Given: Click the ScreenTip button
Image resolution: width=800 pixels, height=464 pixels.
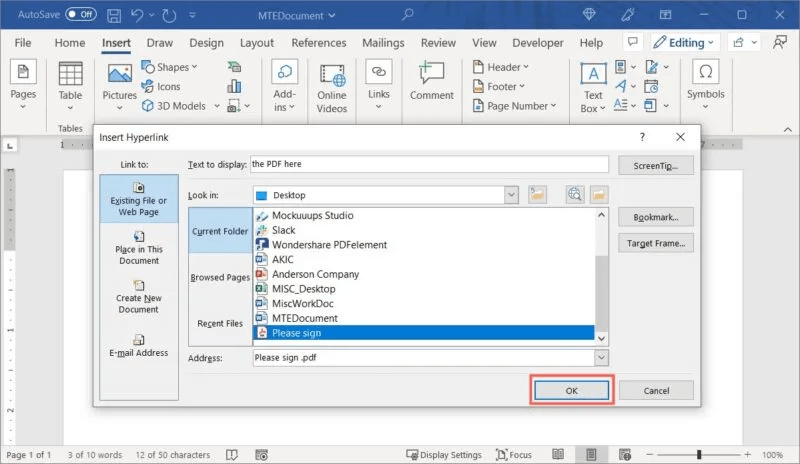Looking at the screenshot, I should pyautogui.click(x=656, y=165).
